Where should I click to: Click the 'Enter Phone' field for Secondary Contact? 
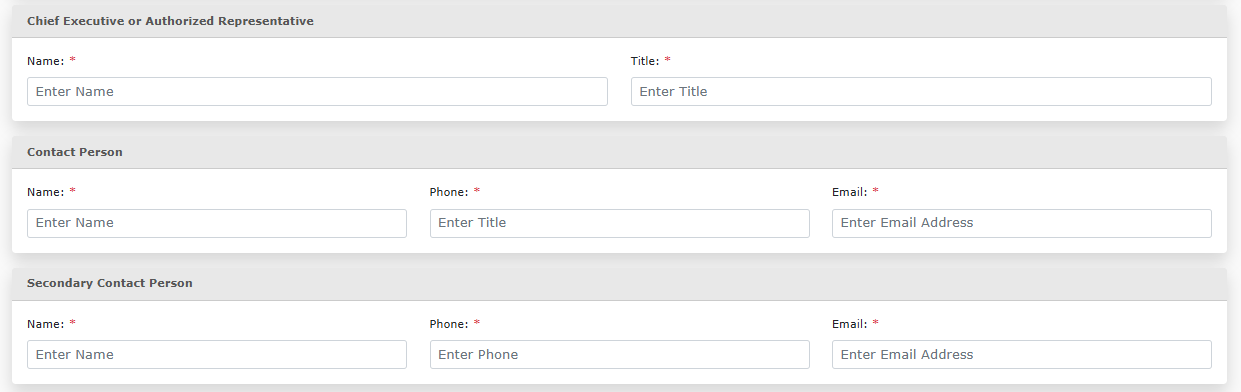pos(620,354)
